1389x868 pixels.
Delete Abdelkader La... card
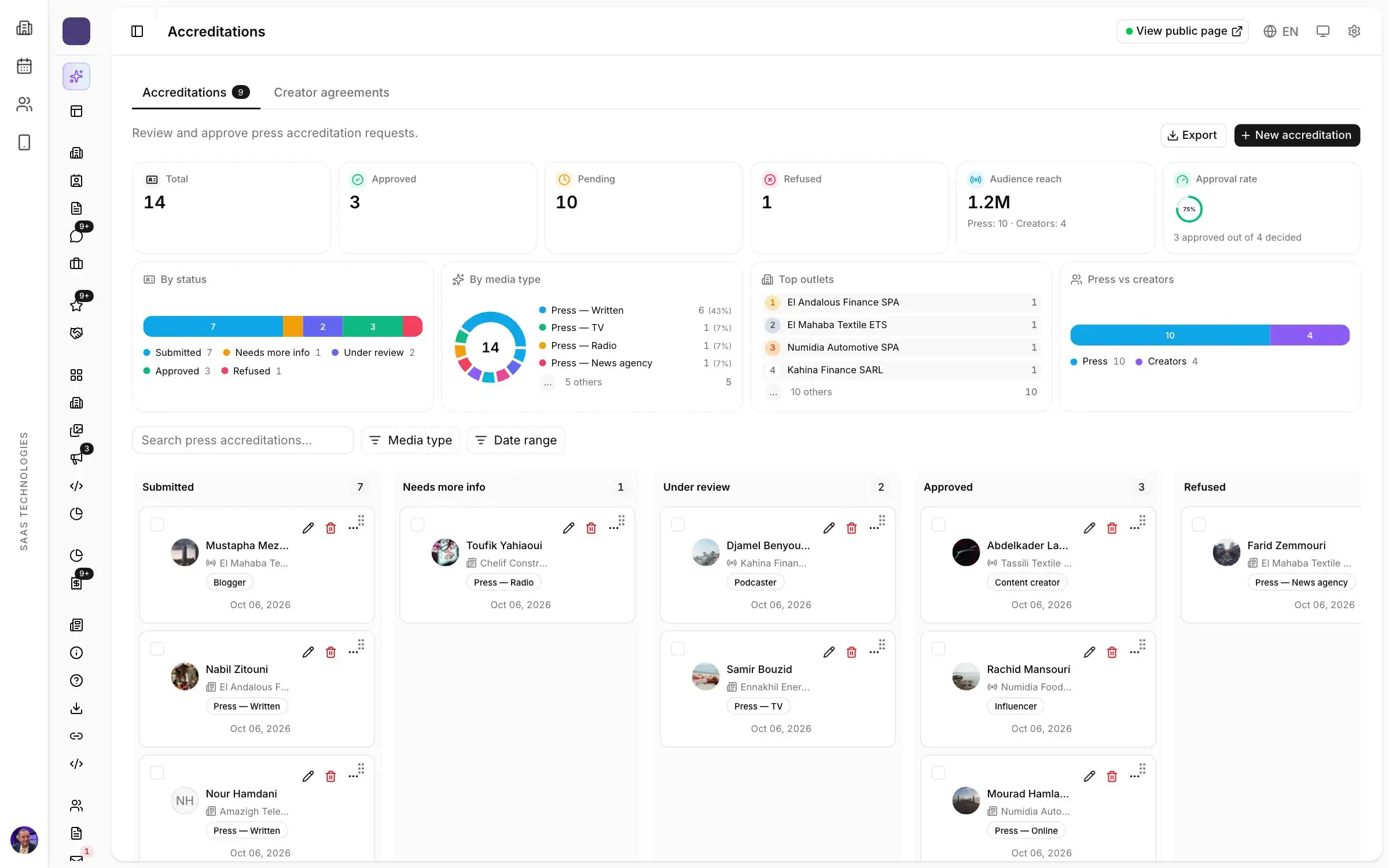click(1112, 528)
